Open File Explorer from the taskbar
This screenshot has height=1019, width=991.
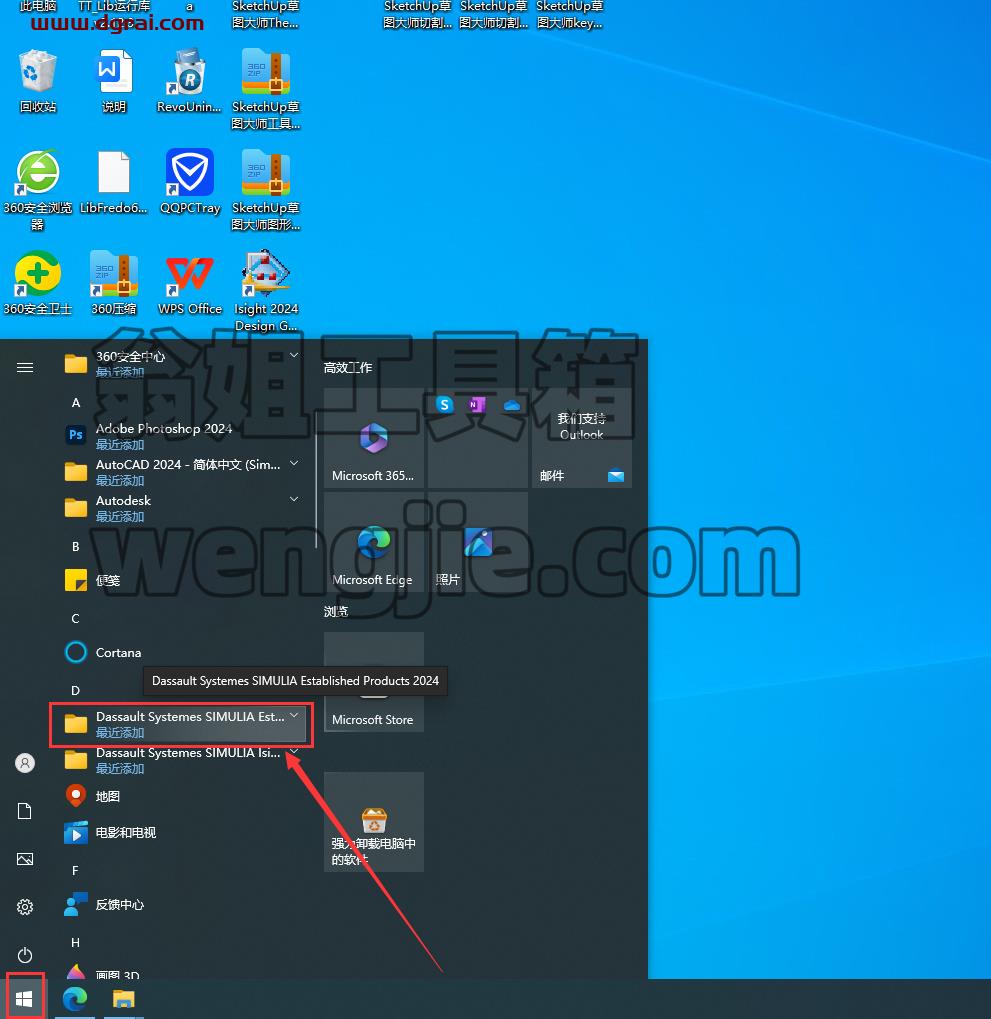click(123, 999)
